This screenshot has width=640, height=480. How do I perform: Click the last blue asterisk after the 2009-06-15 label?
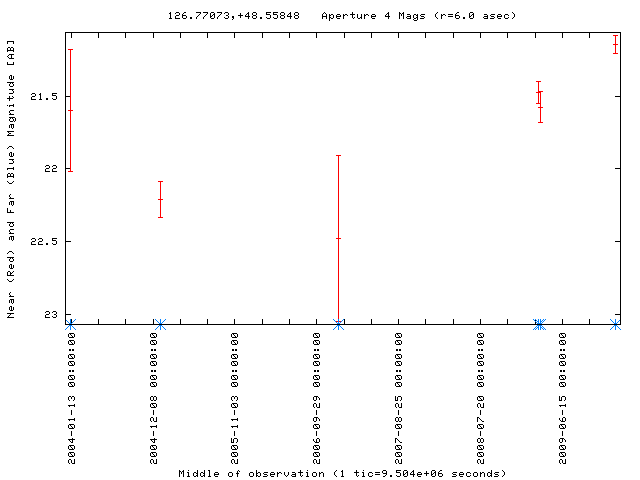(615, 325)
